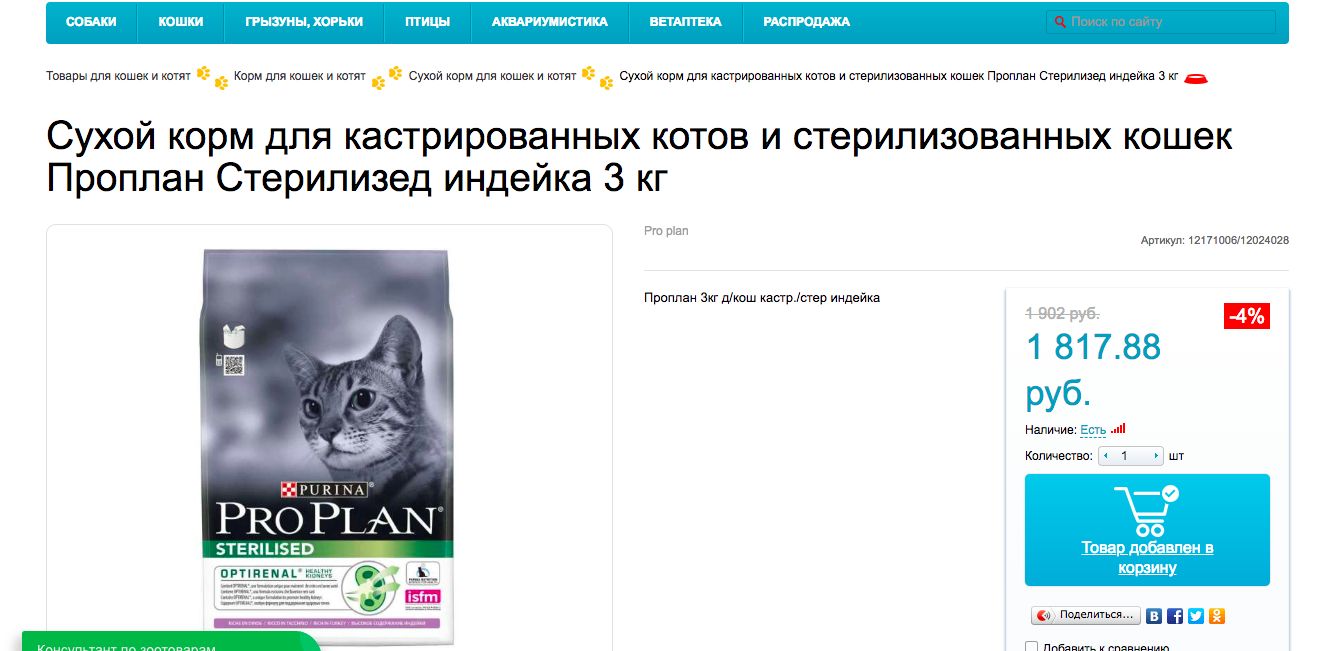This screenshot has height=651, width=1338.
Task: Tick the 'Добавить к сравнению' checkbox
Action: [1032, 647]
